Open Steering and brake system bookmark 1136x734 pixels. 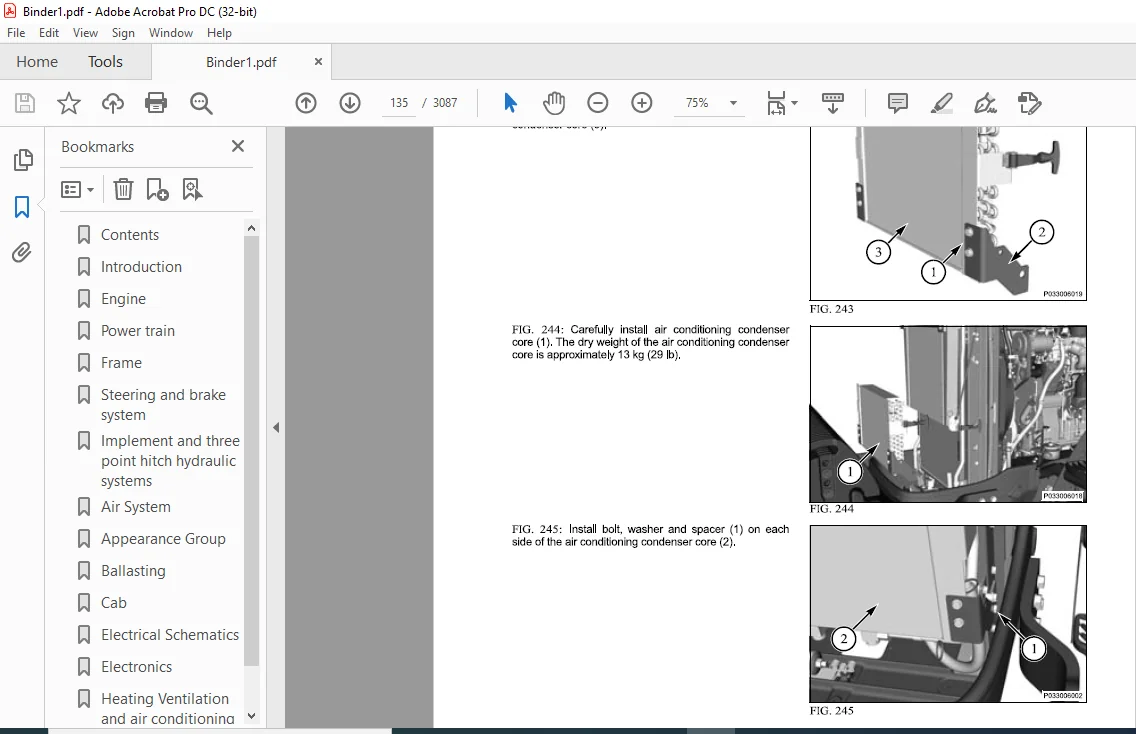(x=163, y=404)
